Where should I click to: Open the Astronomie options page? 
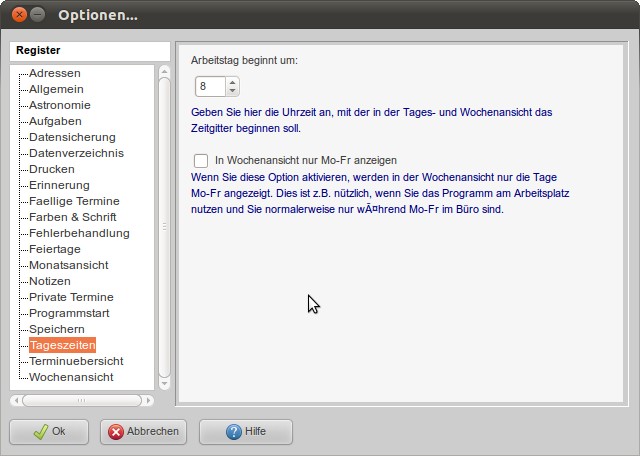[x=60, y=105]
